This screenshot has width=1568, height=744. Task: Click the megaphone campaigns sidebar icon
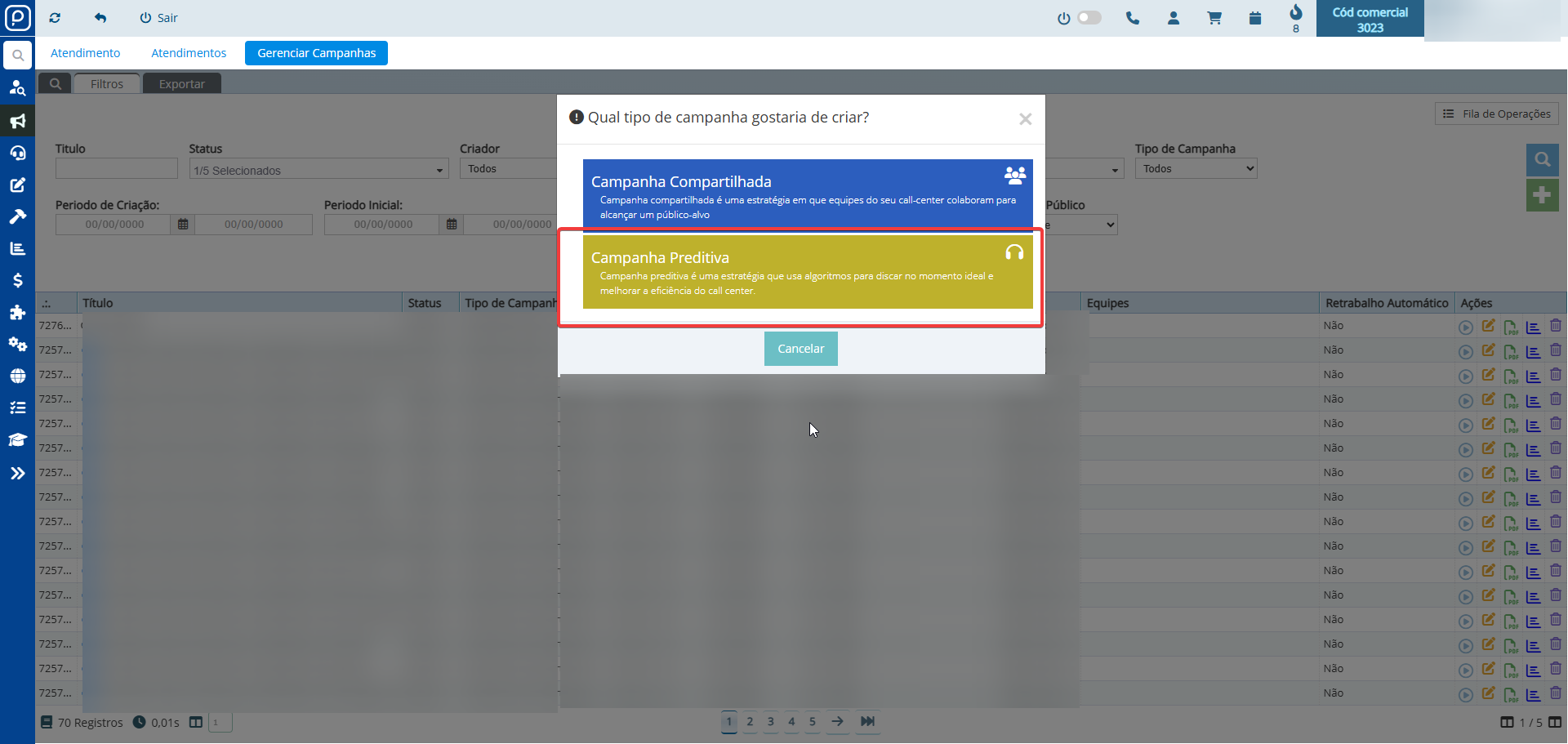point(17,122)
